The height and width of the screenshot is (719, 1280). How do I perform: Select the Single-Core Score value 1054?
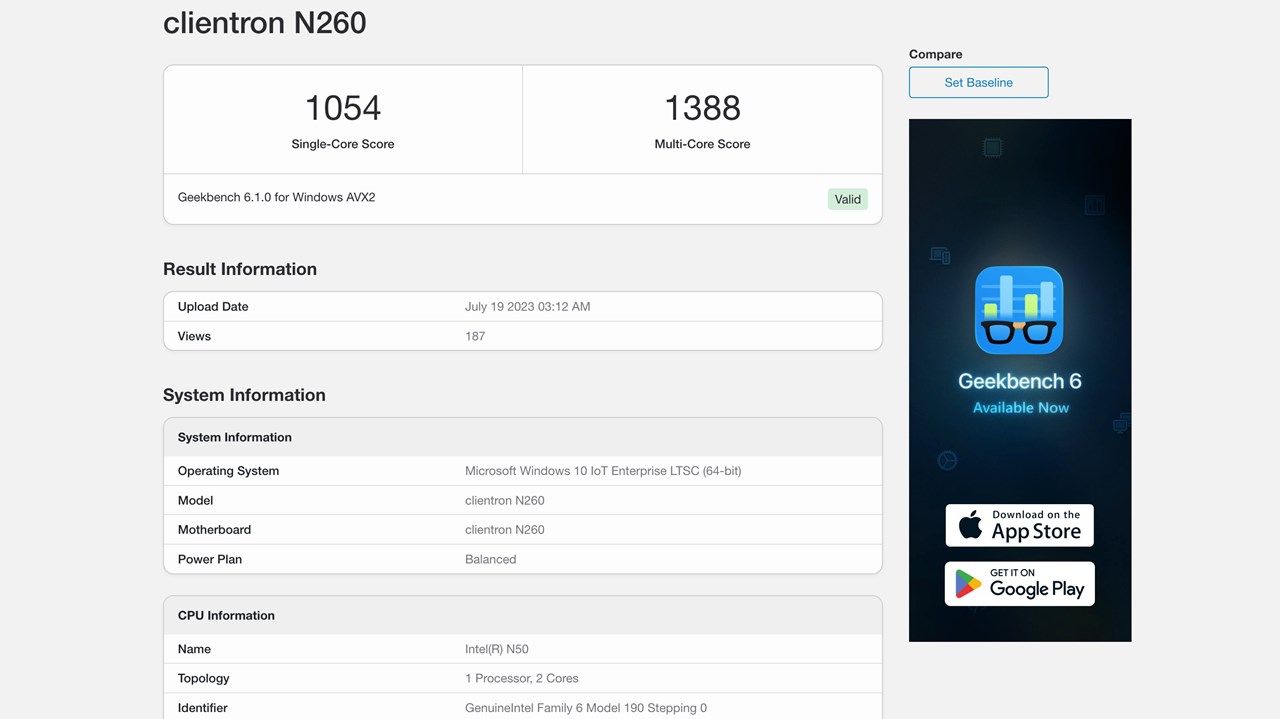pos(342,108)
